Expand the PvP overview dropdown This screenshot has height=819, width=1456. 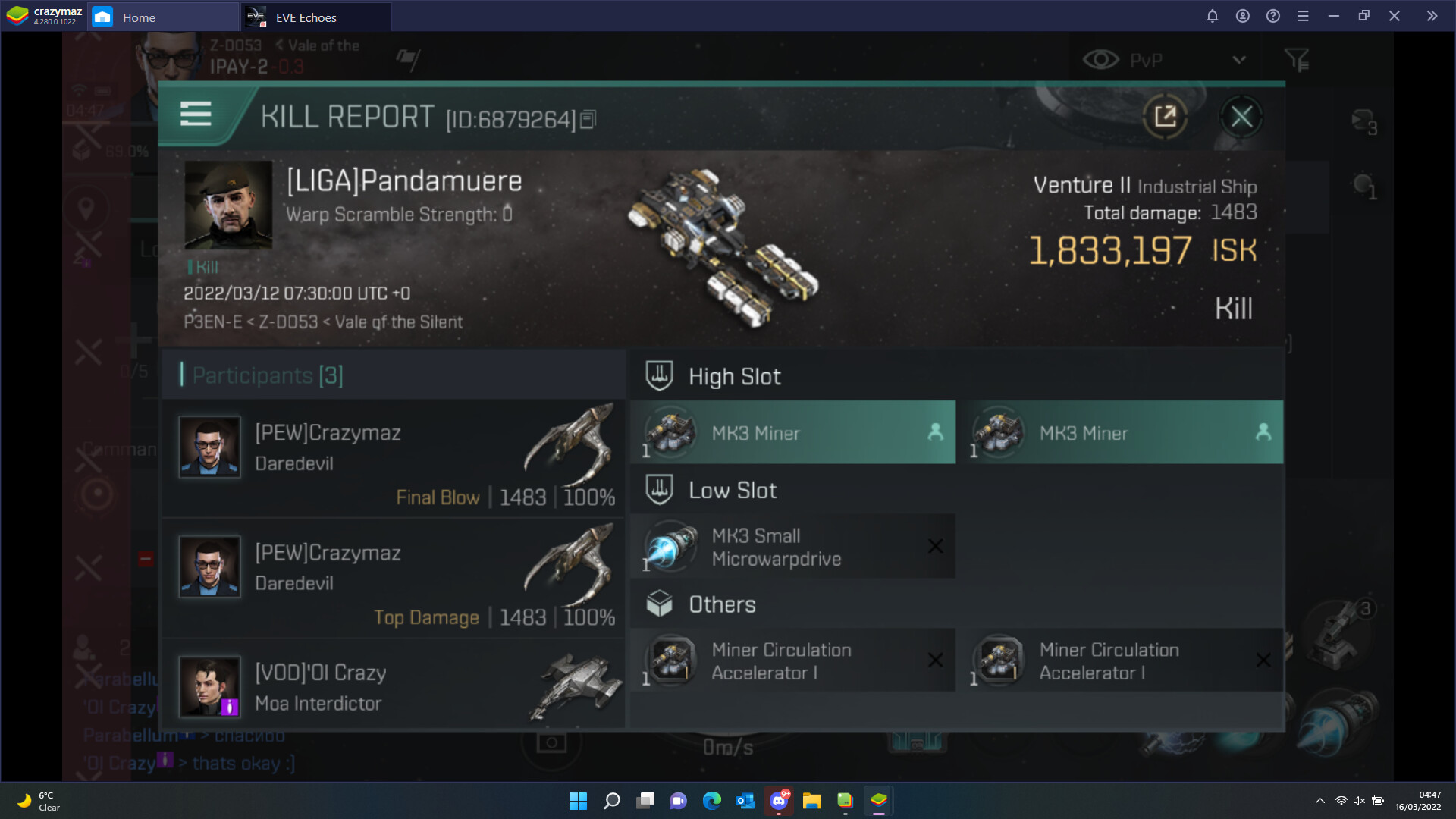click(x=1239, y=60)
